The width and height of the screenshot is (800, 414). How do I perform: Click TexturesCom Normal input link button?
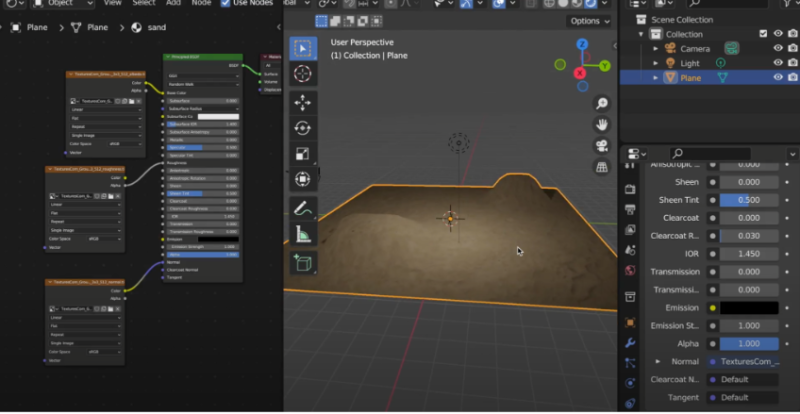click(743, 361)
